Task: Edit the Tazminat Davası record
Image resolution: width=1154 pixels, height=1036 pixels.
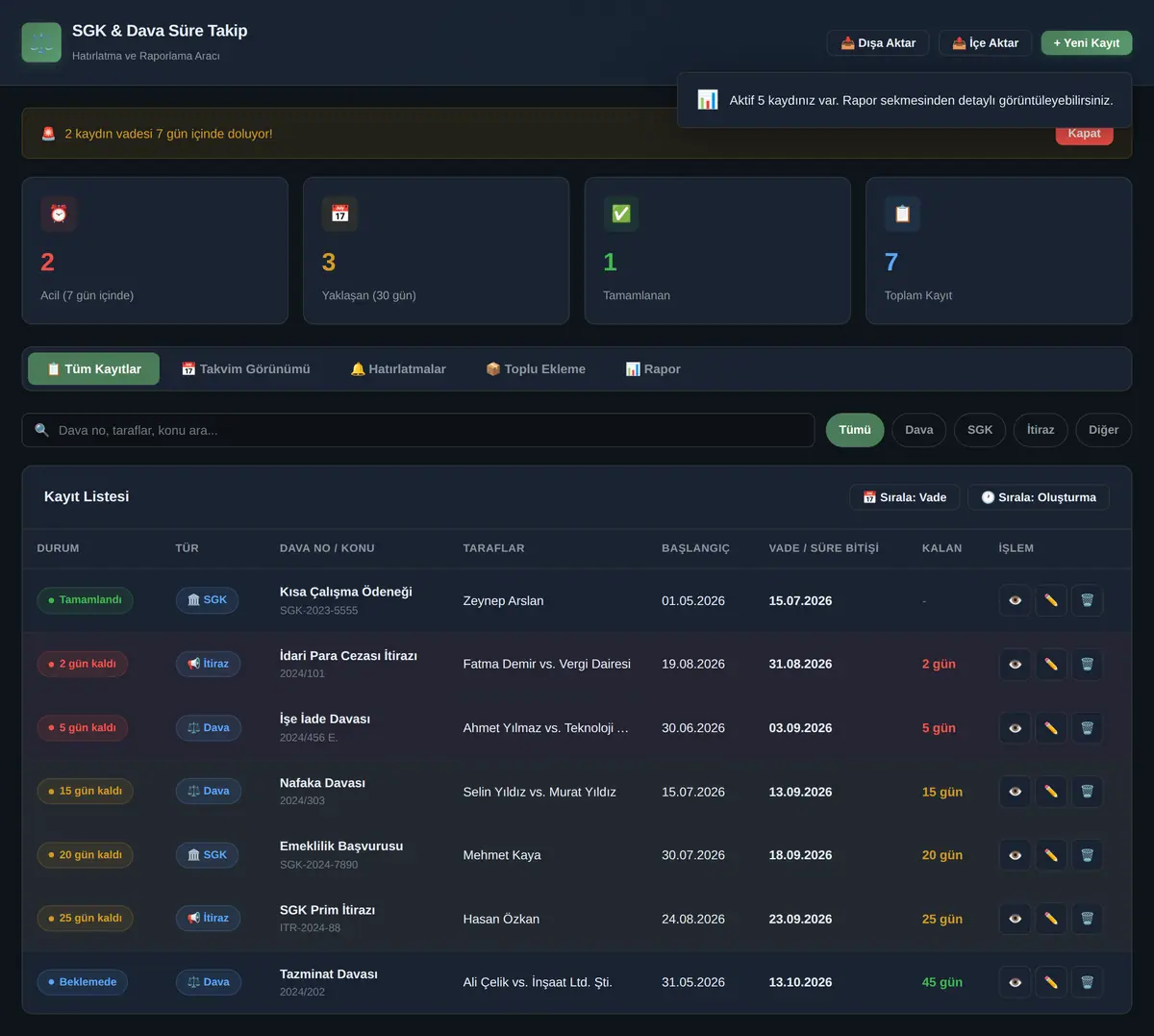Action: (x=1051, y=982)
